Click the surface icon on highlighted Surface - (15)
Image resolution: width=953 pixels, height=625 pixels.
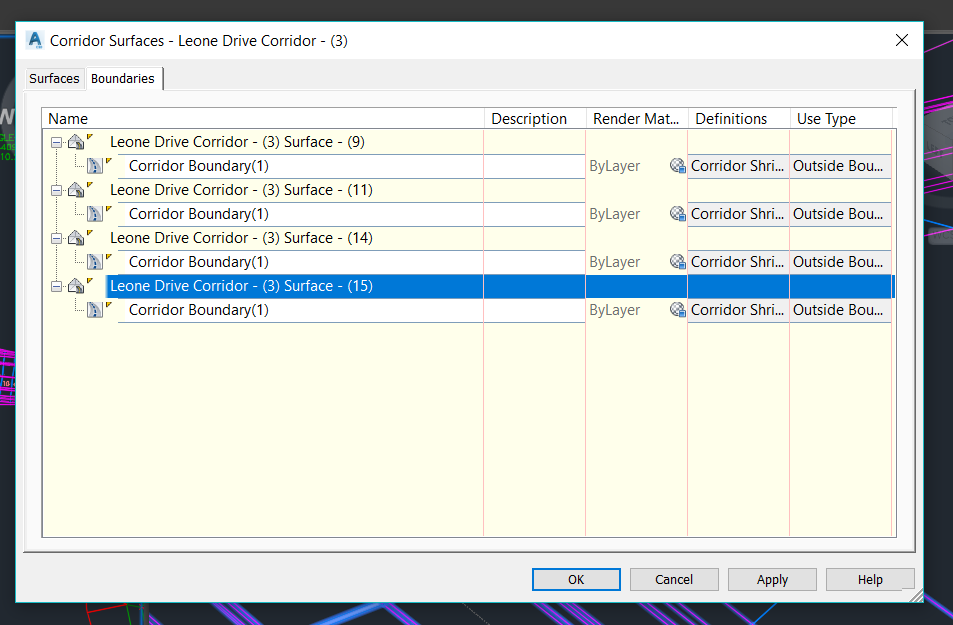(75, 285)
